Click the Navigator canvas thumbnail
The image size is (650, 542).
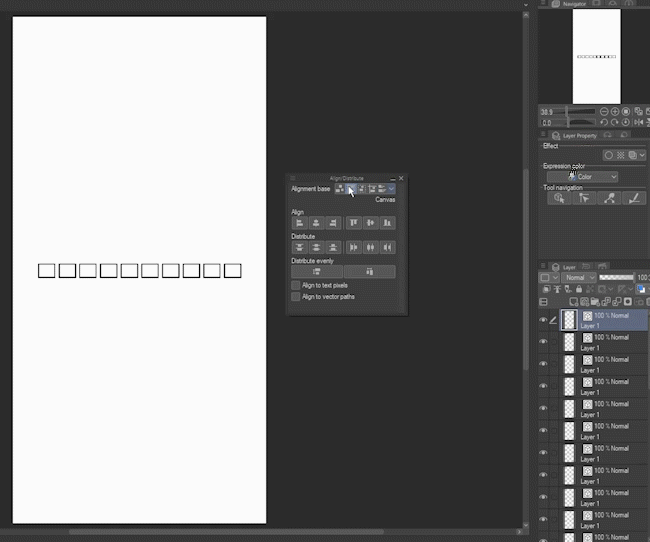point(597,56)
